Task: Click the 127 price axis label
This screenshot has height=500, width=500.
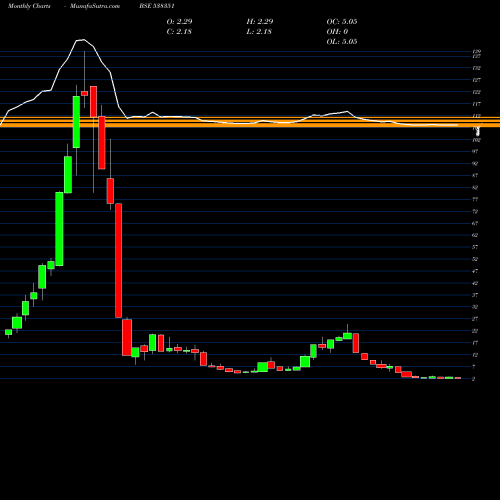Action: click(x=476, y=80)
